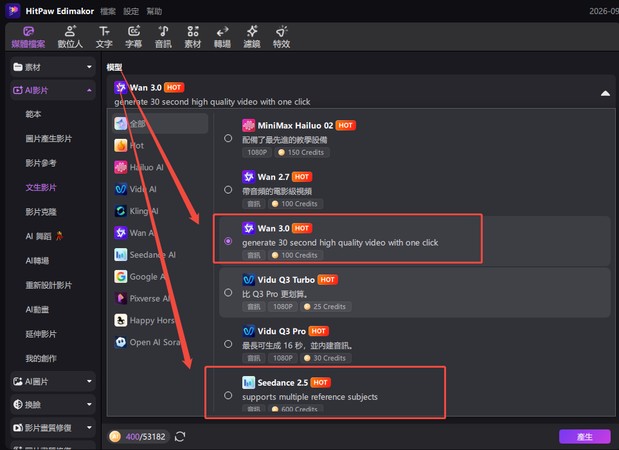619x450 pixels.
Task: Expand the 素材 sidebar section
Action: click(x=53, y=67)
